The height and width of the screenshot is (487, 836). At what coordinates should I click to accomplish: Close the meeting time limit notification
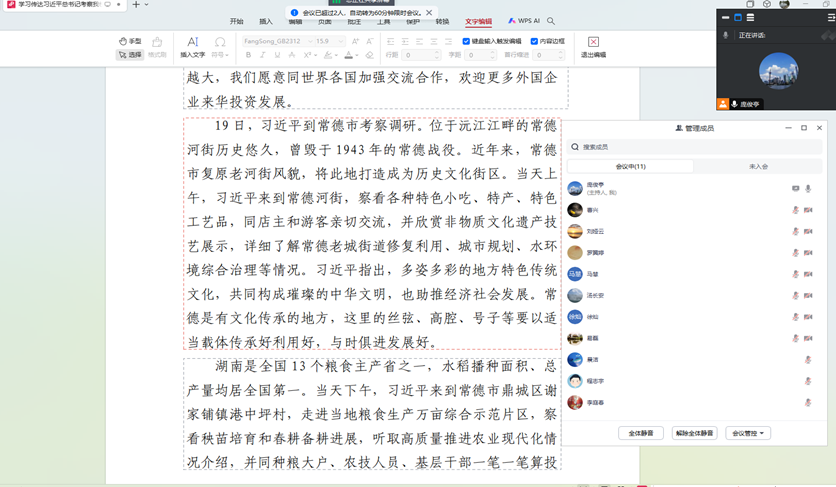tap(429, 13)
